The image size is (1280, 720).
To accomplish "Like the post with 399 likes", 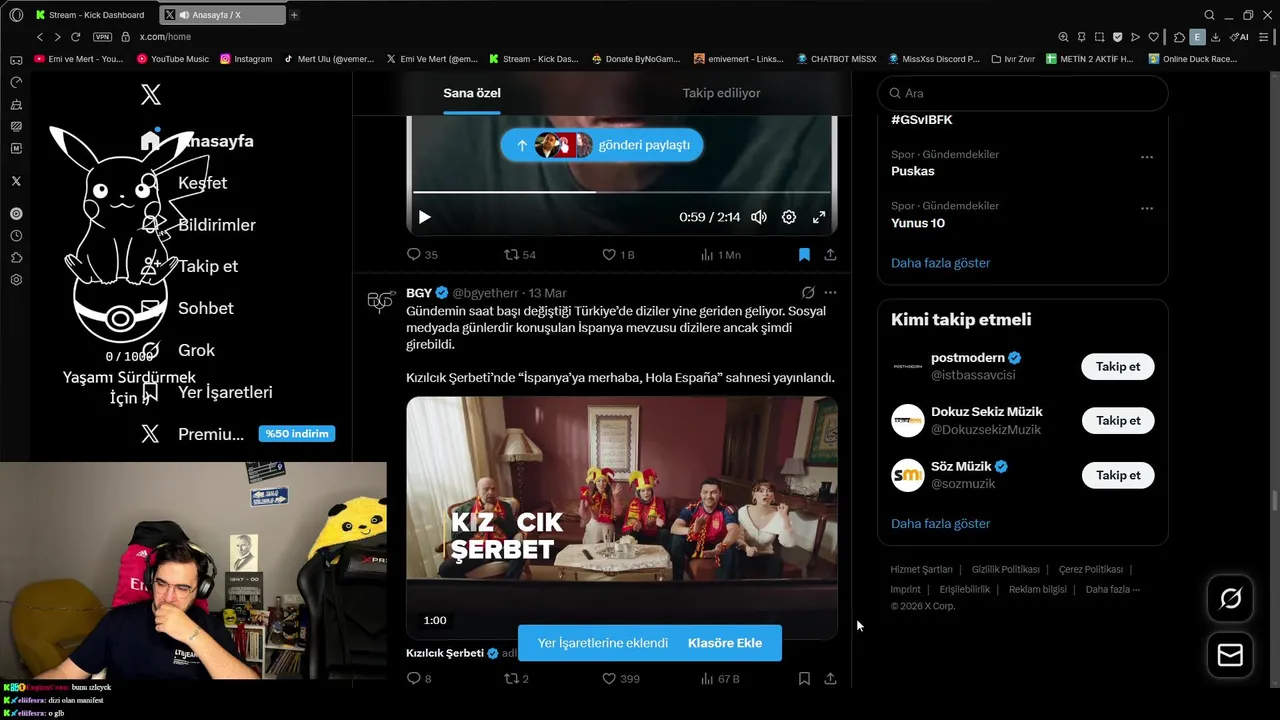I will tap(620, 679).
